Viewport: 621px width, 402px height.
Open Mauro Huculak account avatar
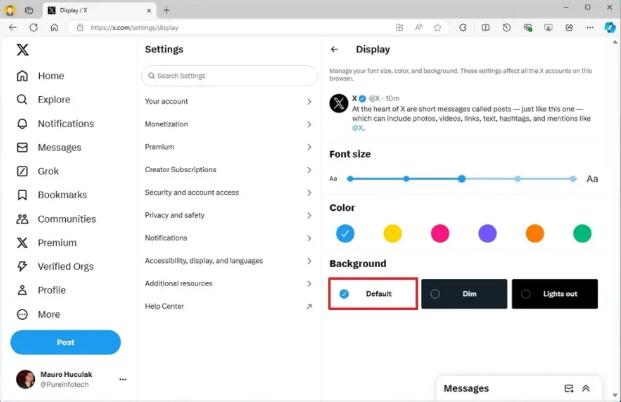pos(25,379)
